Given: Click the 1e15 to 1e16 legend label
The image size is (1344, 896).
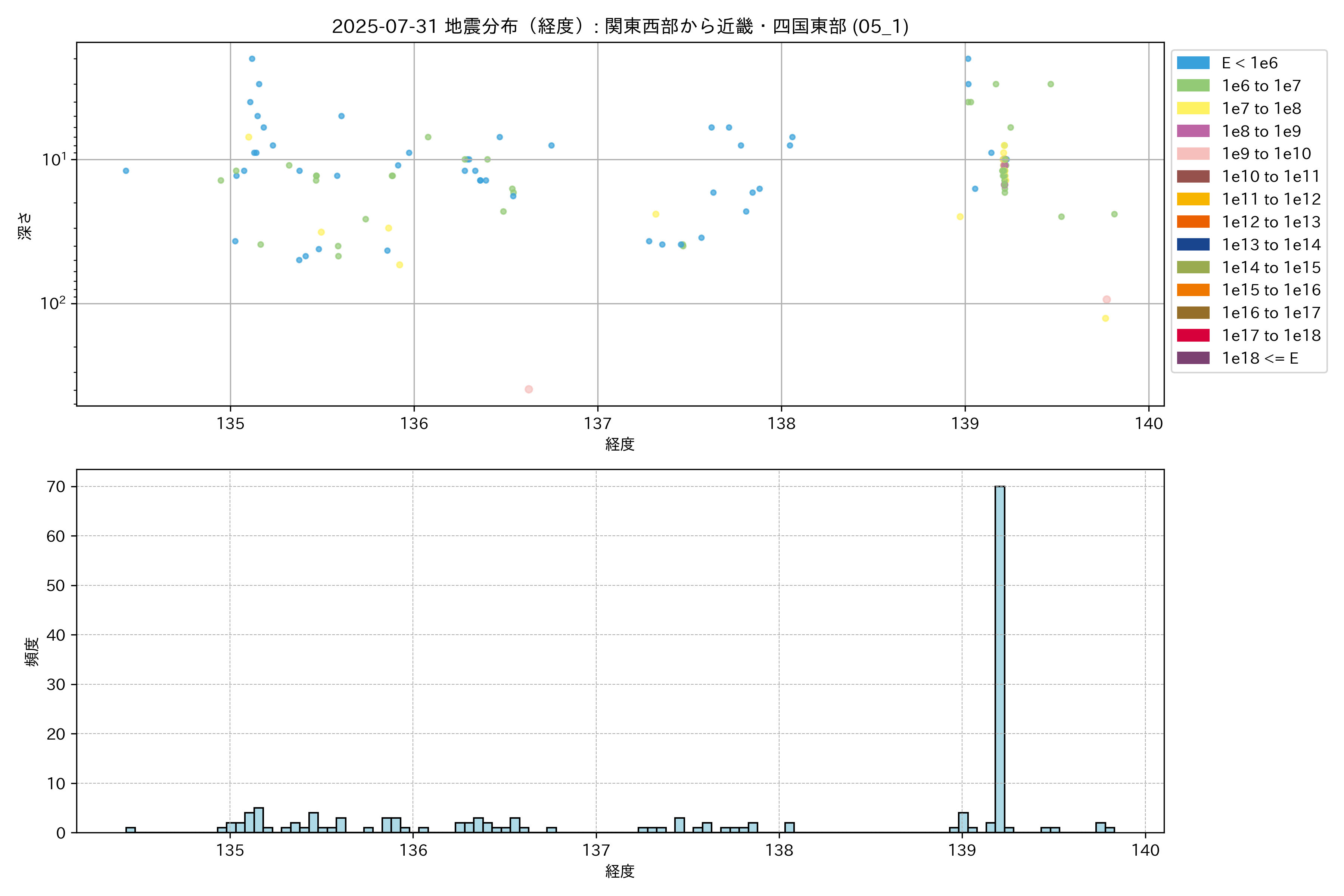Looking at the screenshot, I should point(1271,290).
